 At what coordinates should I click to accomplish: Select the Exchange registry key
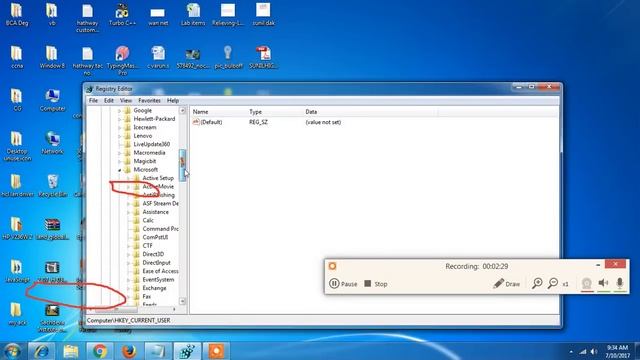pos(154,288)
